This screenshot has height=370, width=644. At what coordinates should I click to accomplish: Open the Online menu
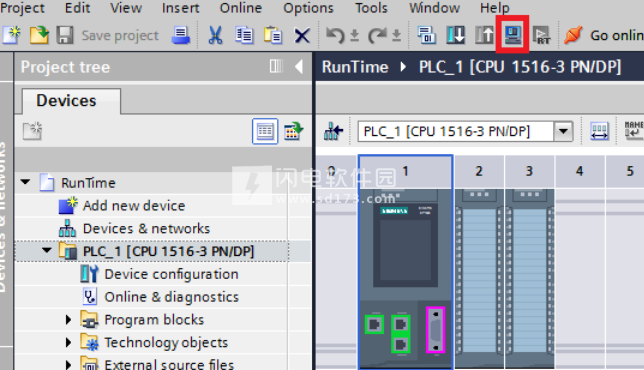click(241, 8)
